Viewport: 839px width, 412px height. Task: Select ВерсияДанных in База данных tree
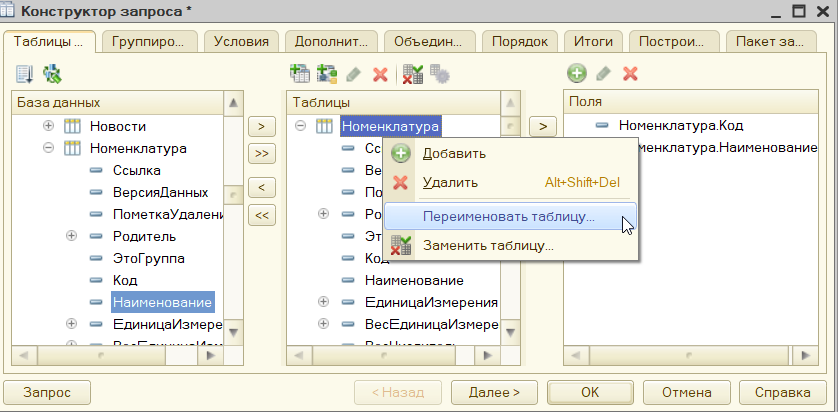[x=161, y=192]
